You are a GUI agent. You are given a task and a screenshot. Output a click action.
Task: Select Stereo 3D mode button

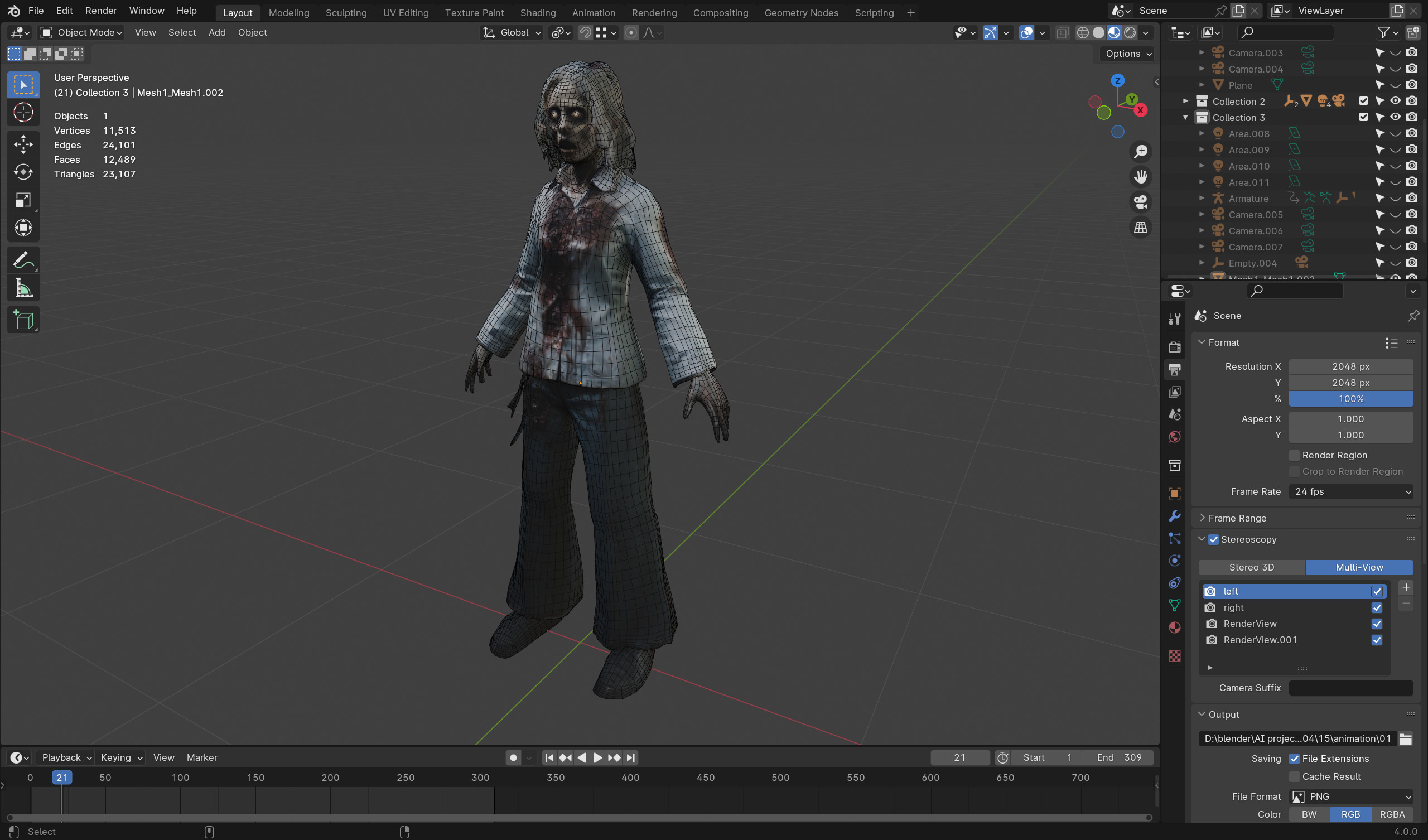[1251, 567]
